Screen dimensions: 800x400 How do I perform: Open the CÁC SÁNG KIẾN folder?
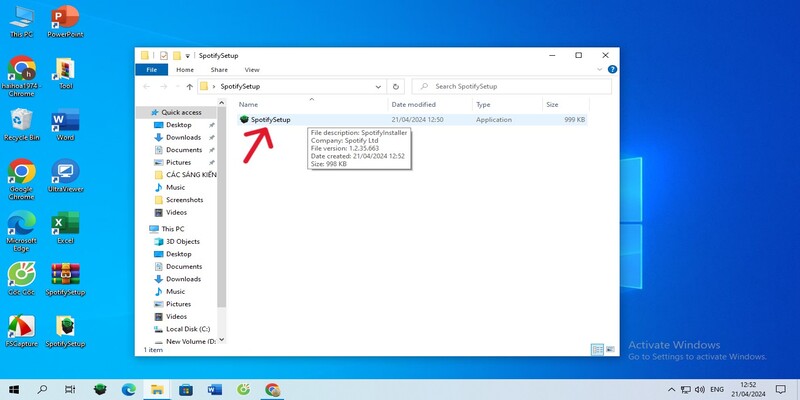[x=185, y=175]
